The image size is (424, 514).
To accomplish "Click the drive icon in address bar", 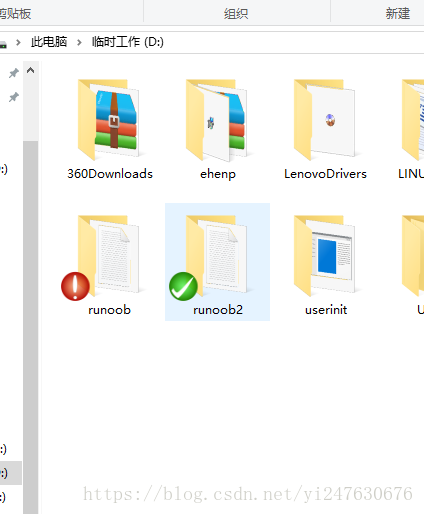I will (x=3, y=43).
